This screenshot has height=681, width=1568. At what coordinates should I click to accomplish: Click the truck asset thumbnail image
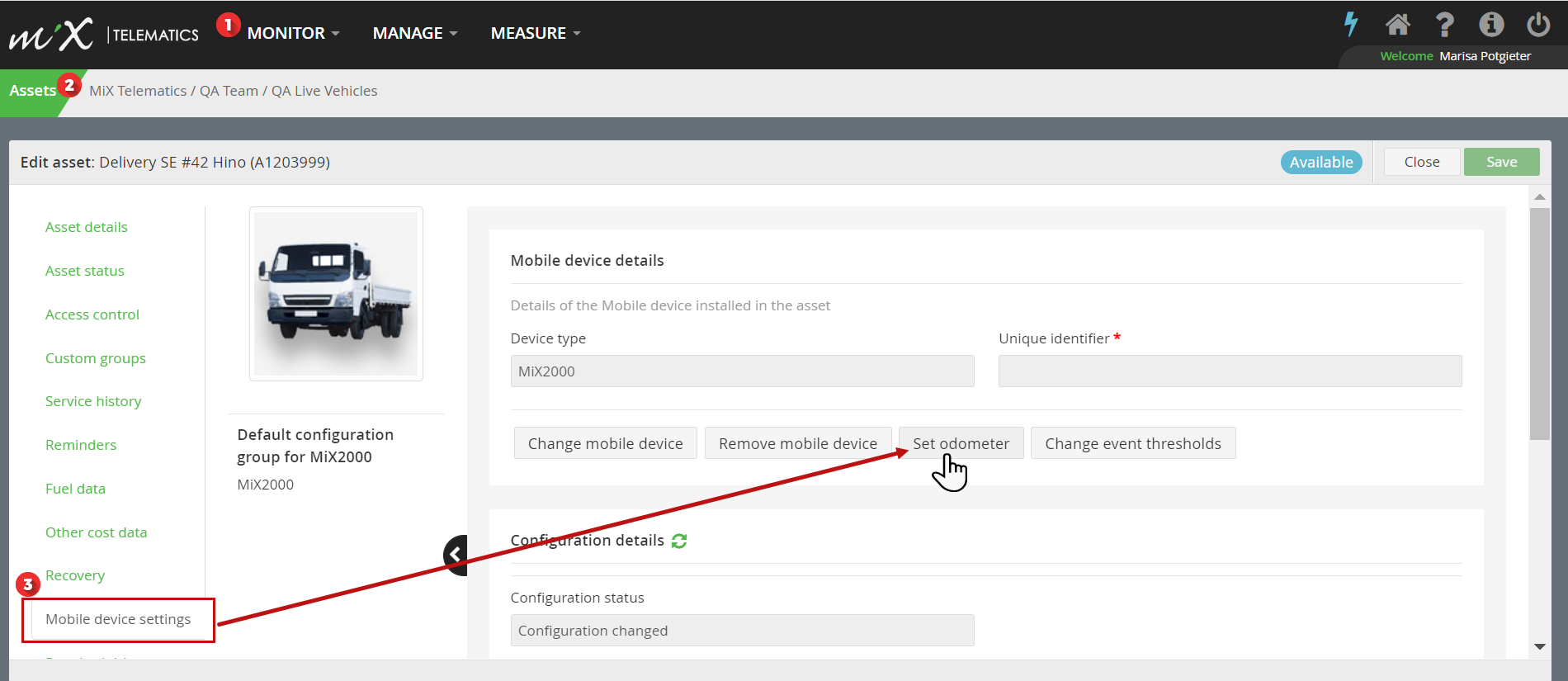[336, 294]
